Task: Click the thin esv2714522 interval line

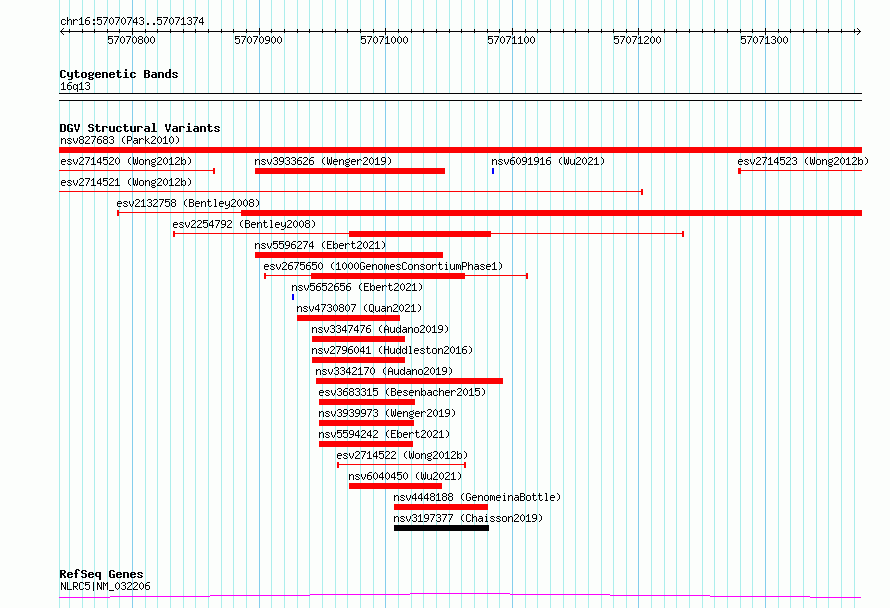Action: pos(402,465)
